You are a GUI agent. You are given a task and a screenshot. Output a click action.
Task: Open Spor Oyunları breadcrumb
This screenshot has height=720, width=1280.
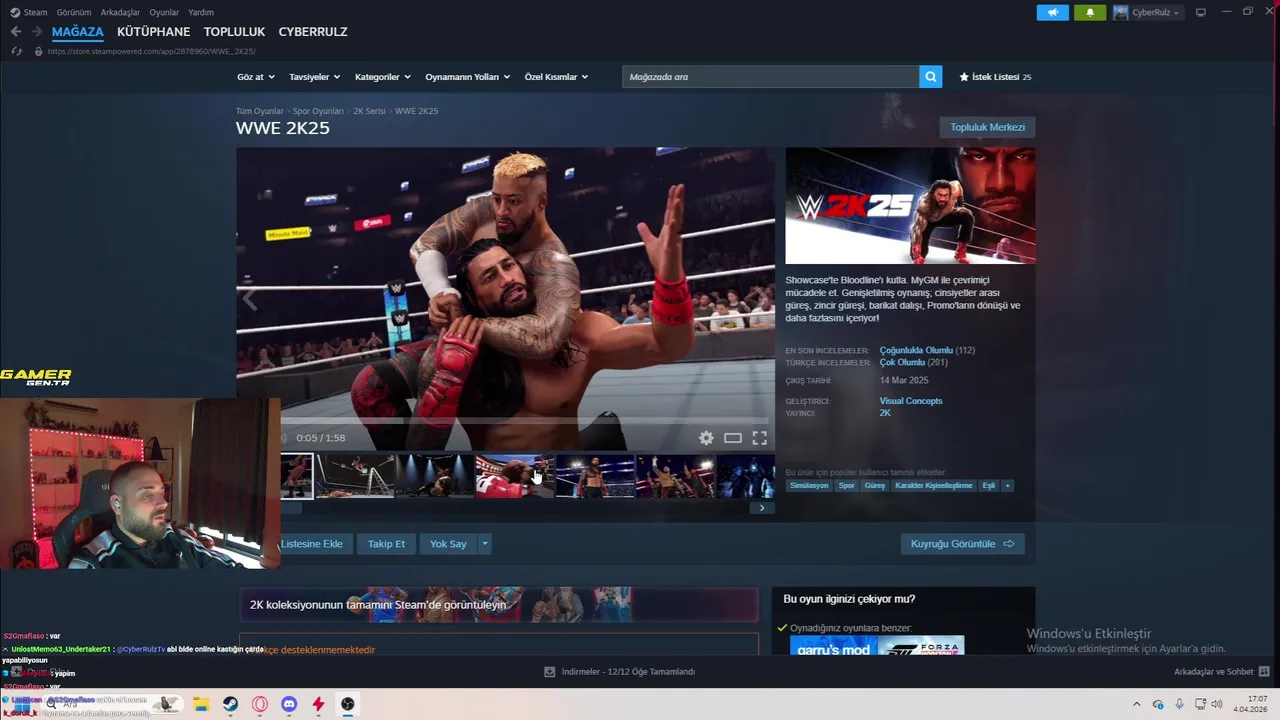pos(318,111)
